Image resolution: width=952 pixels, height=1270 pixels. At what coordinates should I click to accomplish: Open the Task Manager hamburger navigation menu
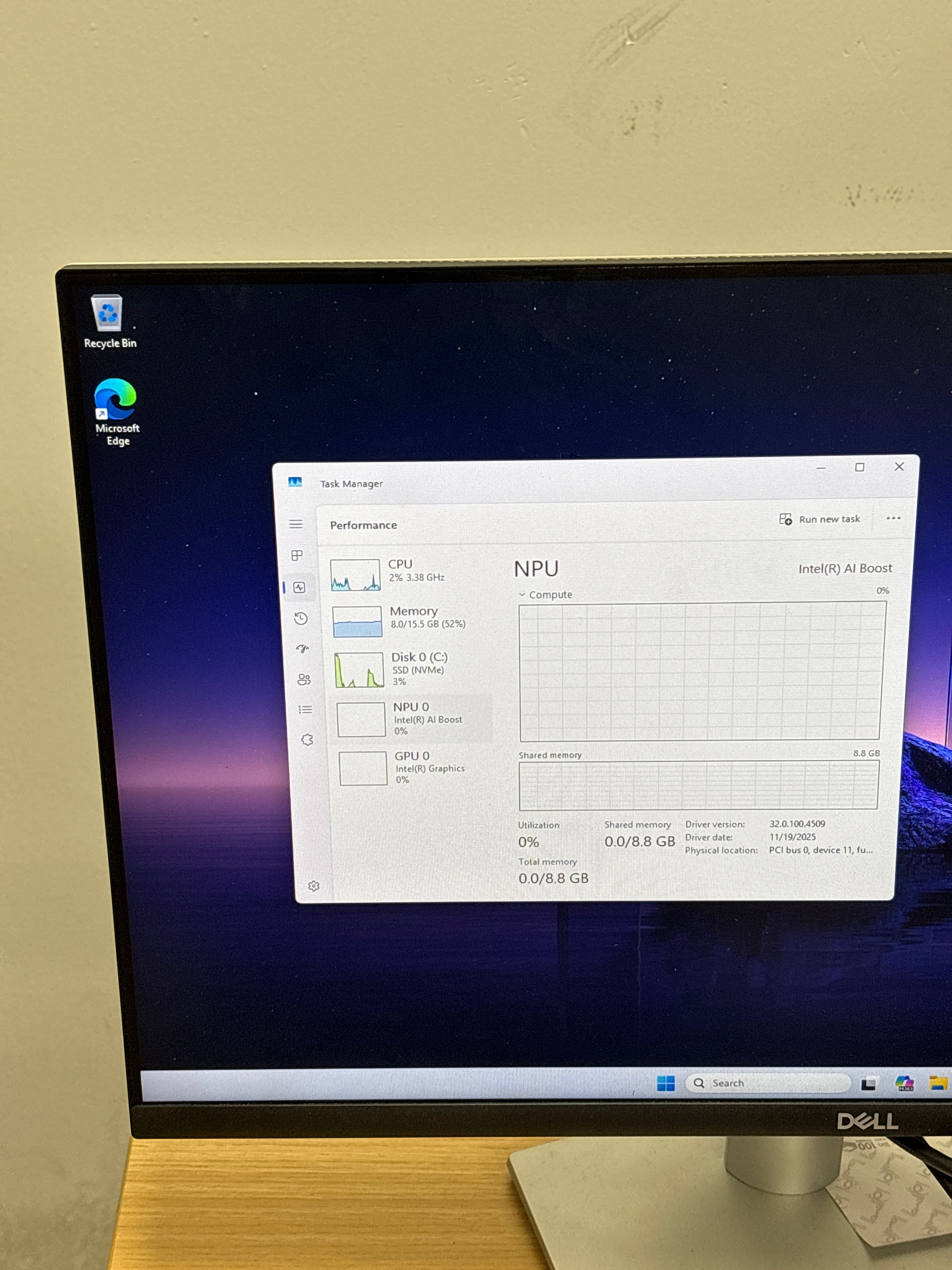[296, 524]
